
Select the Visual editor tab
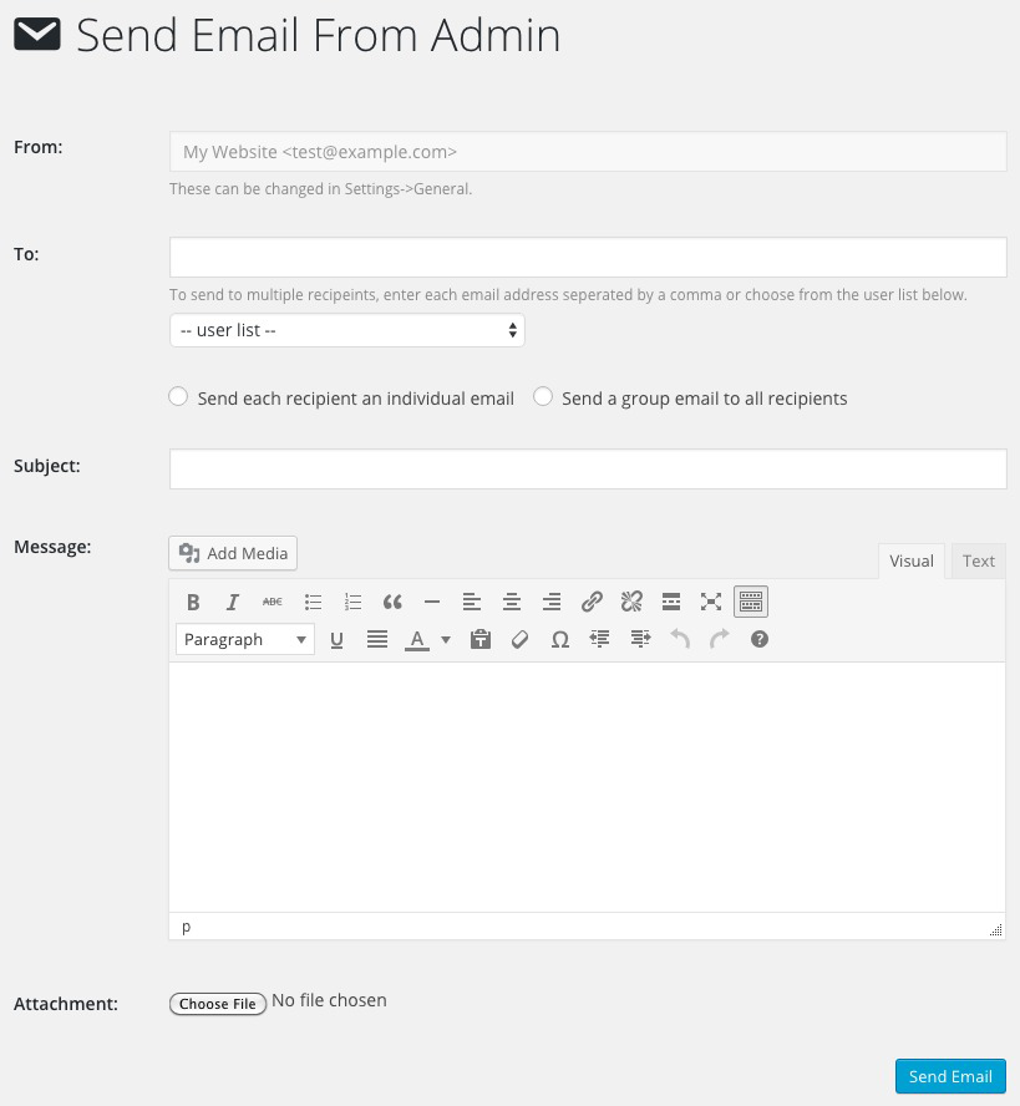coord(911,560)
